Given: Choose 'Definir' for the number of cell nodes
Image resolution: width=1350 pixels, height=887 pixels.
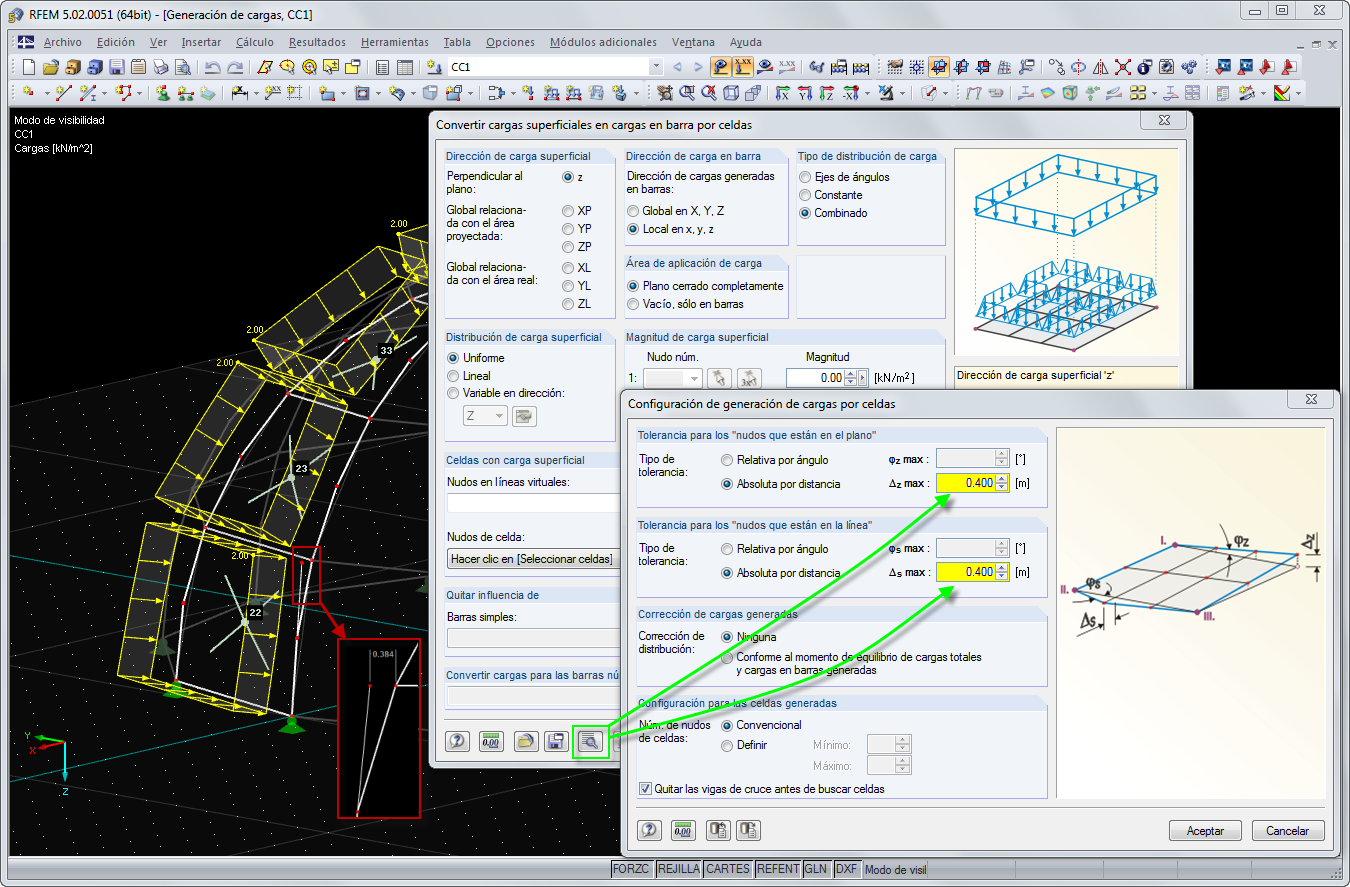Looking at the screenshot, I should click(x=727, y=745).
